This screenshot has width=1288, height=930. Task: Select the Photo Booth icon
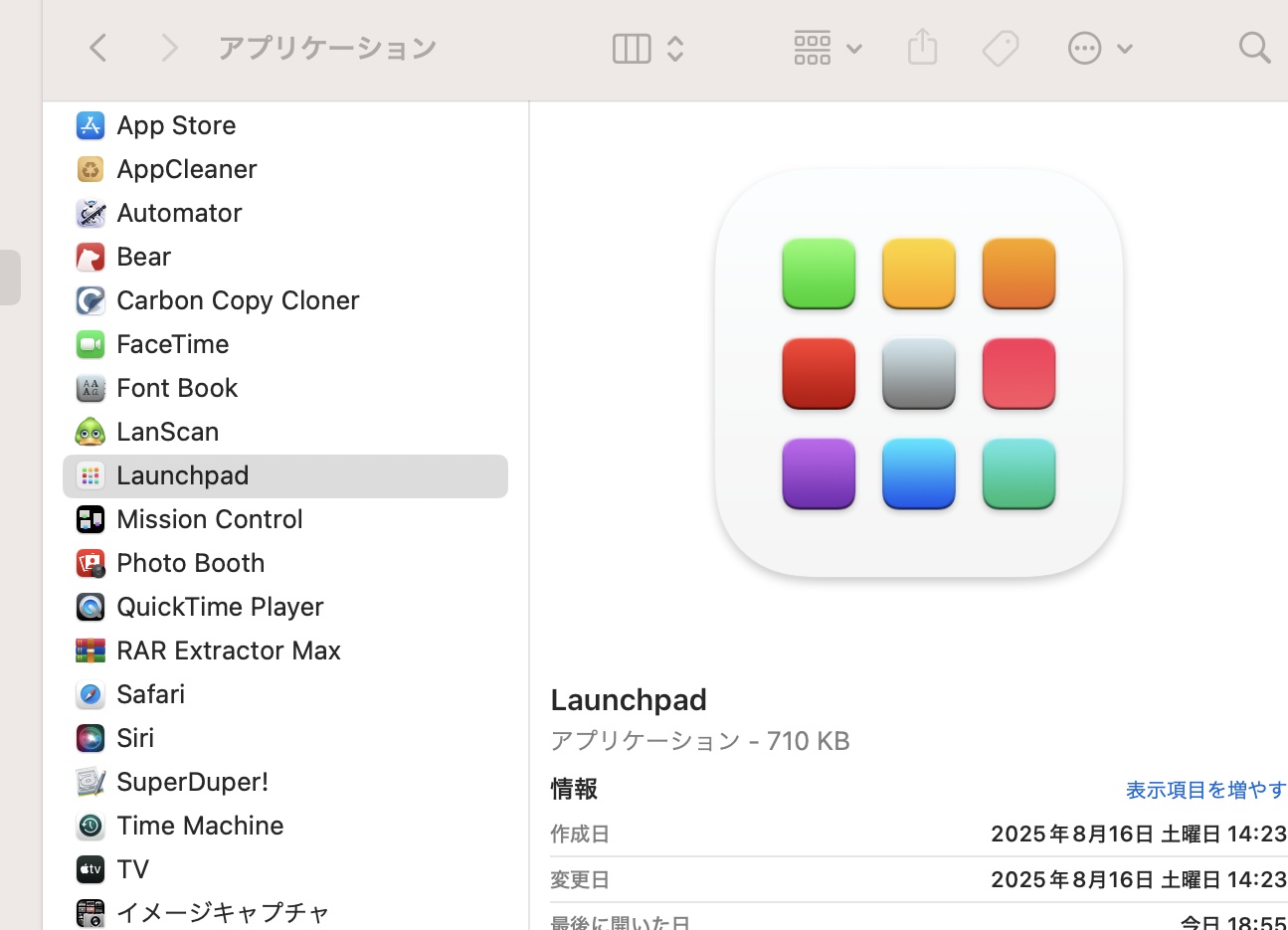click(91, 563)
